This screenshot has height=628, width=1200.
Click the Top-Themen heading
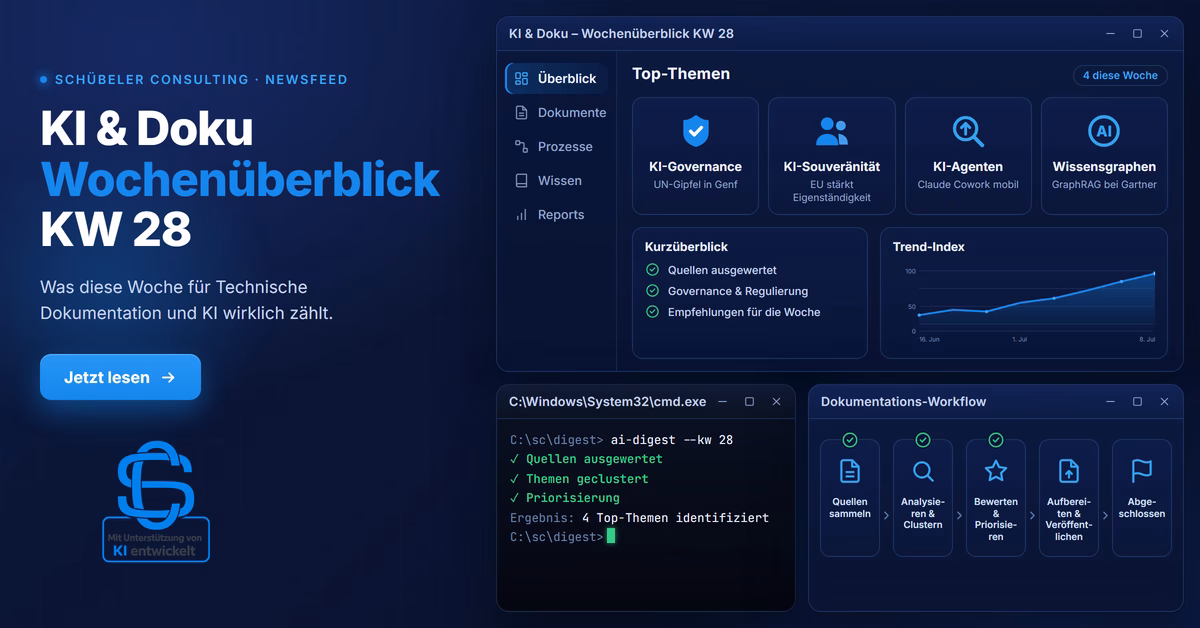(681, 74)
